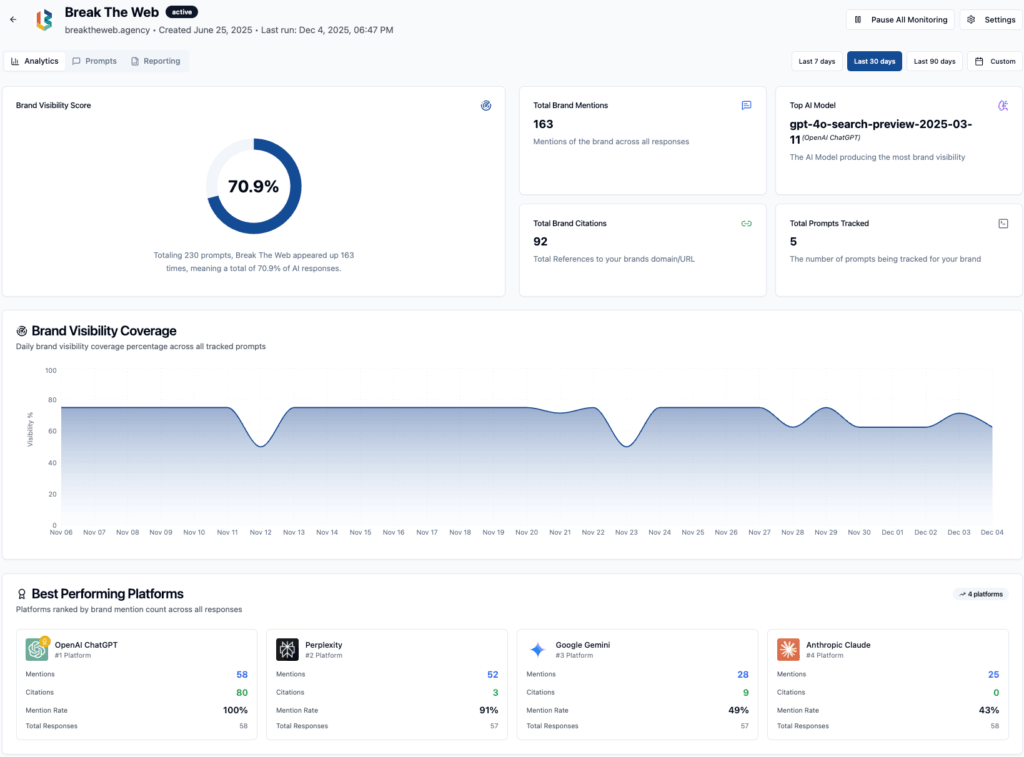Click the Brand Visibility Score target icon
This screenshot has height=757, width=1024.
[x=486, y=105]
